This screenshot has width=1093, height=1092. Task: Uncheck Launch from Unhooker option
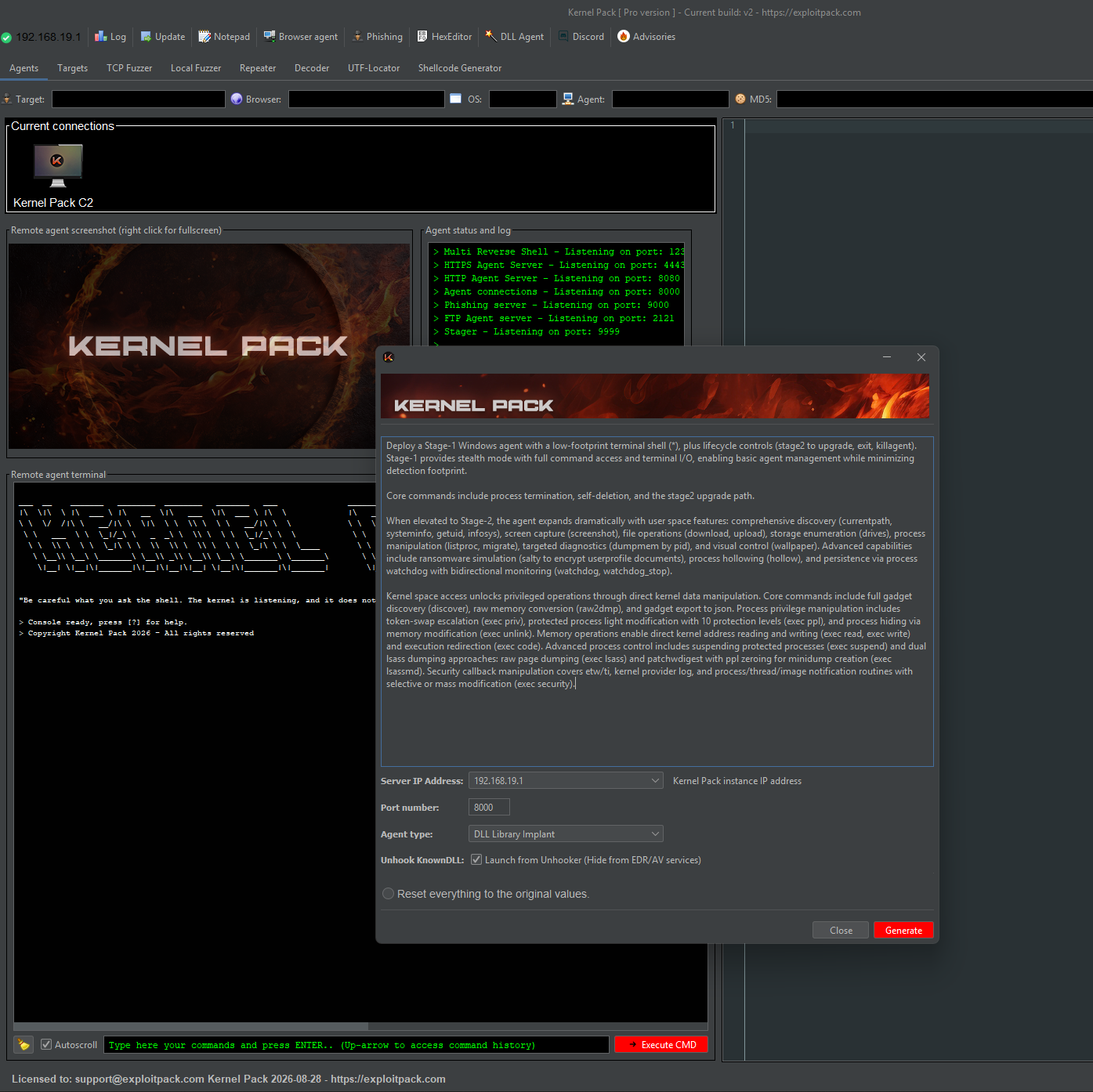476,859
